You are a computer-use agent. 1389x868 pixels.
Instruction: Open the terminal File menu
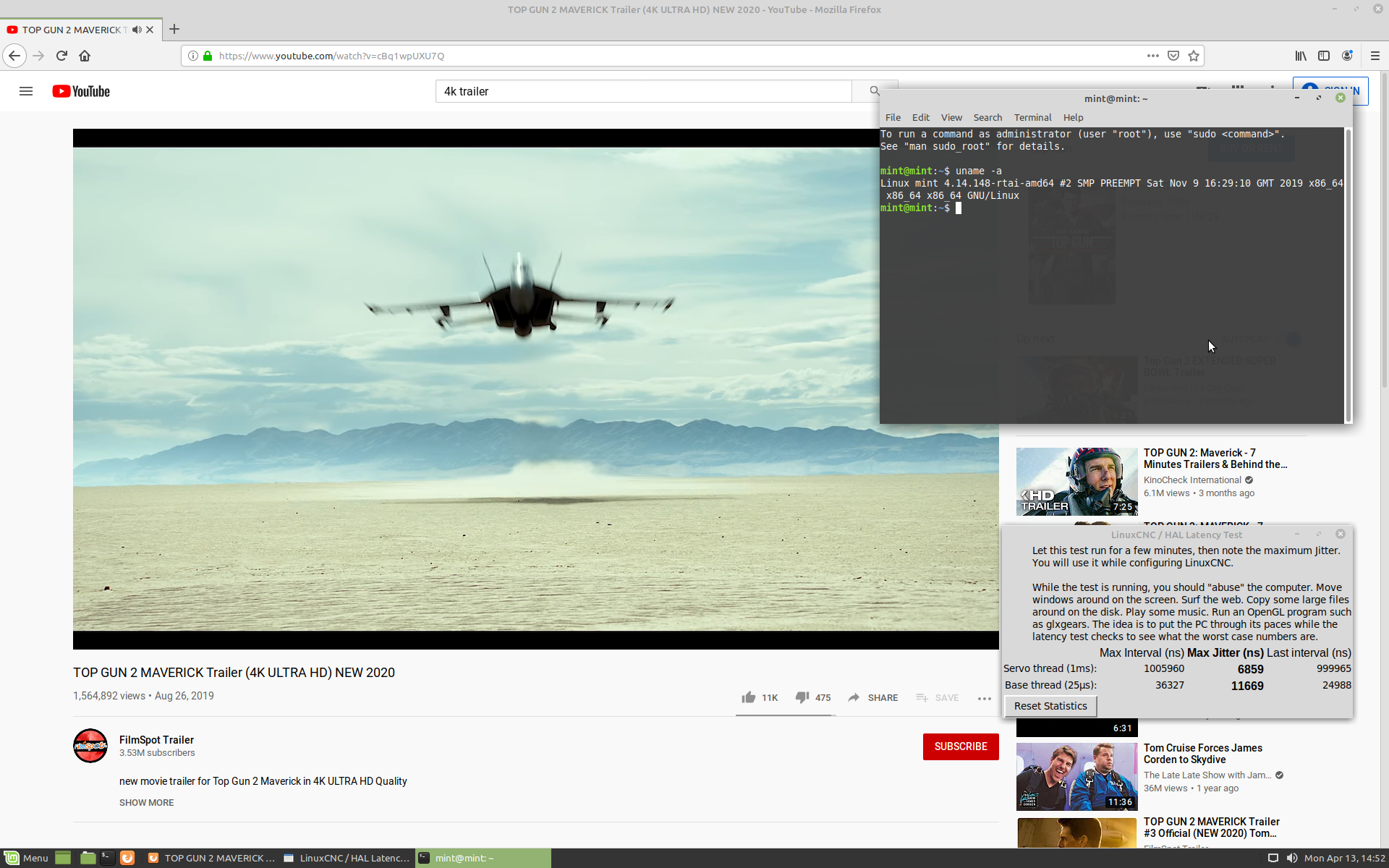click(x=893, y=117)
